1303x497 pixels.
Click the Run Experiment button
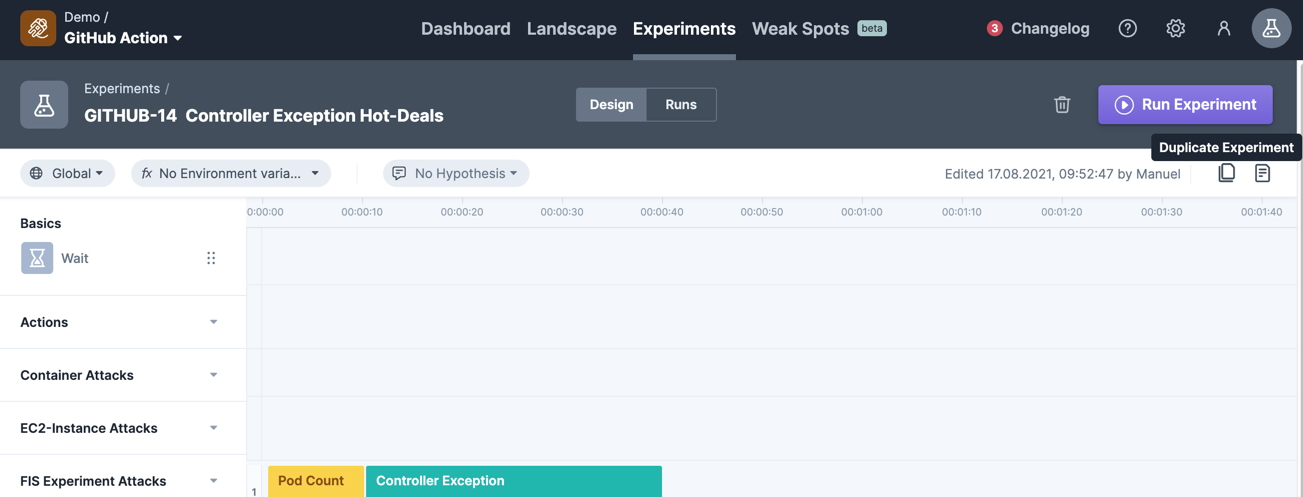[x=1185, y=104]
